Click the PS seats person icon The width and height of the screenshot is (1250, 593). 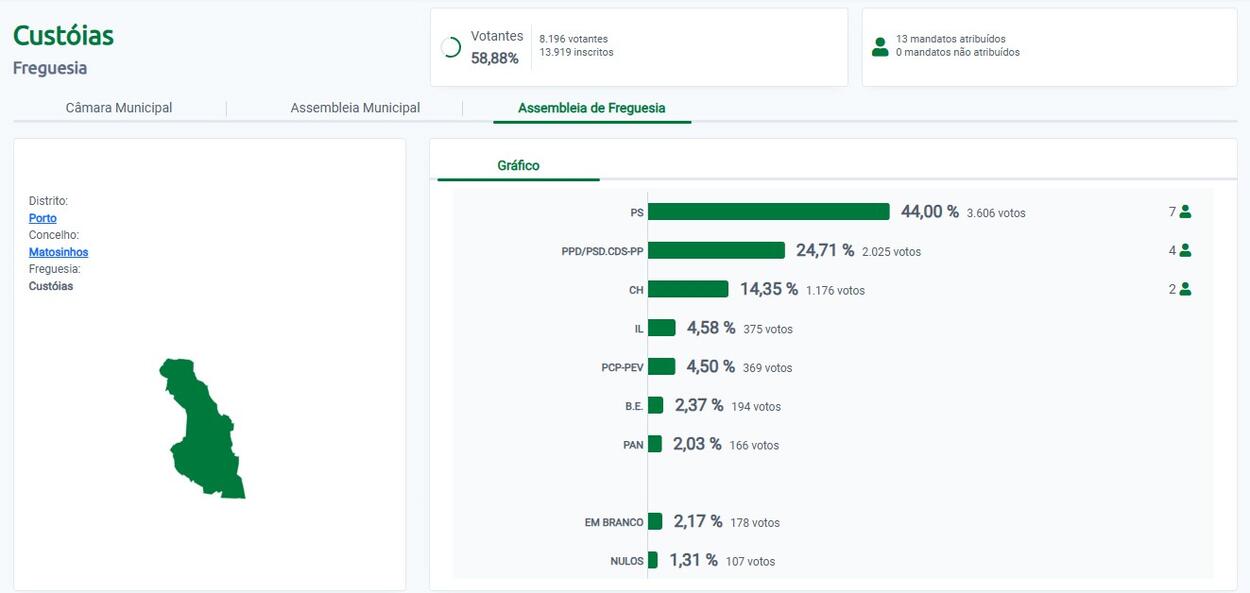click(x=1185, y=212)
